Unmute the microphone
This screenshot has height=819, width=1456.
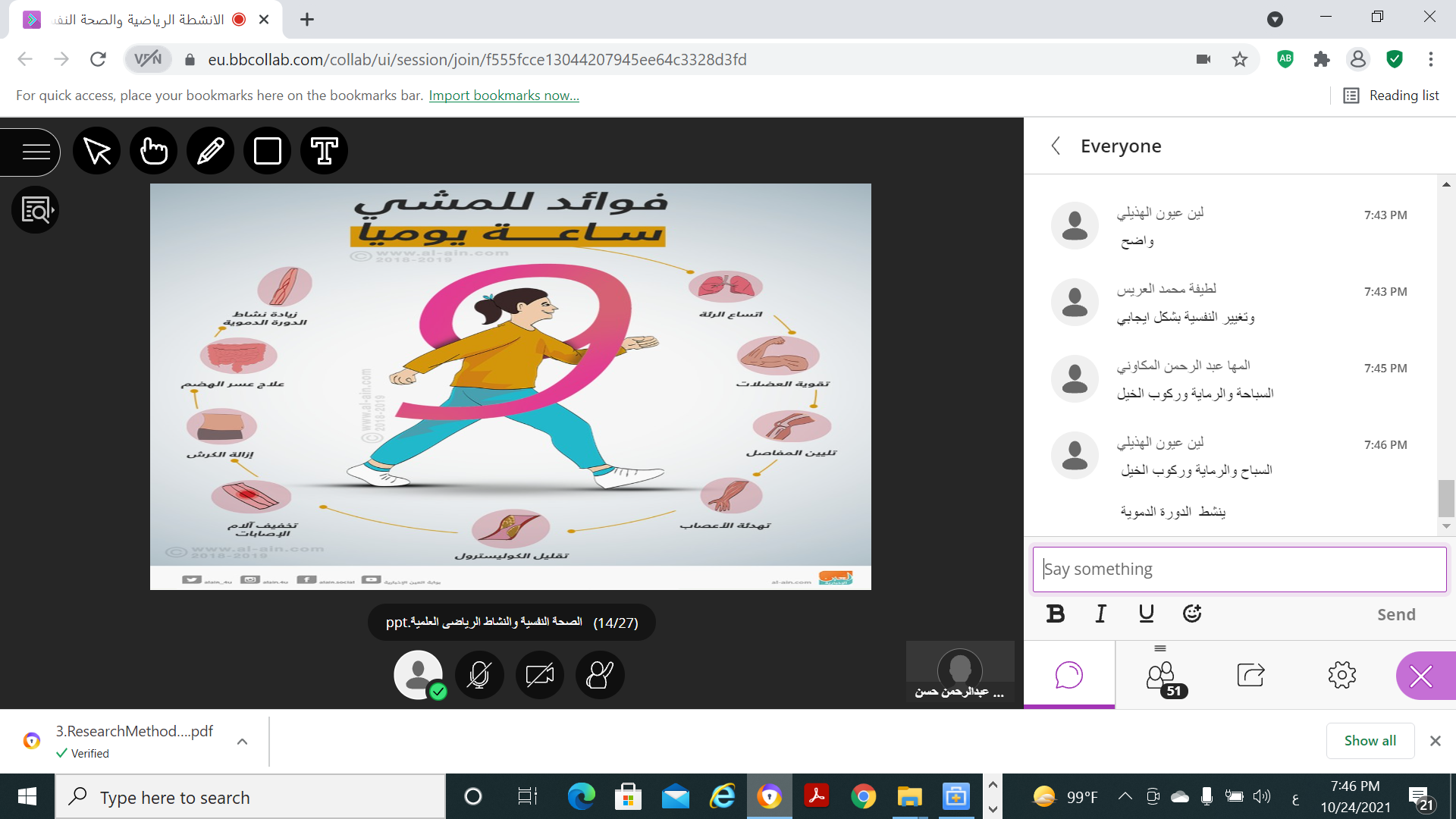tap(479, 674)
